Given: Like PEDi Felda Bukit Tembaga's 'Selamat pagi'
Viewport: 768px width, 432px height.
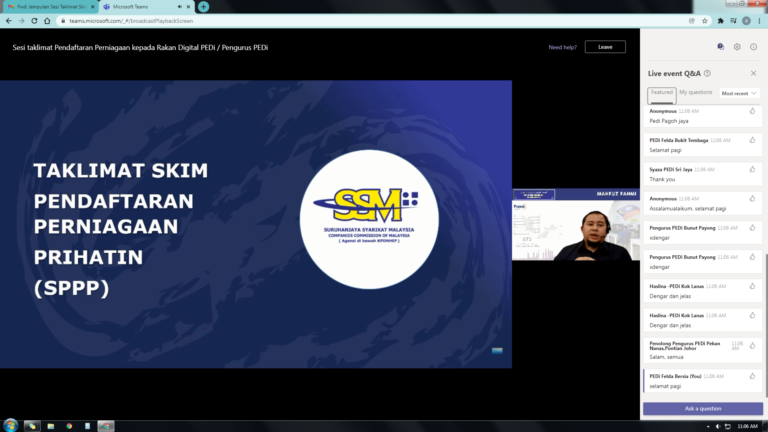Looking at the screenshot, I should pos(752,140).
